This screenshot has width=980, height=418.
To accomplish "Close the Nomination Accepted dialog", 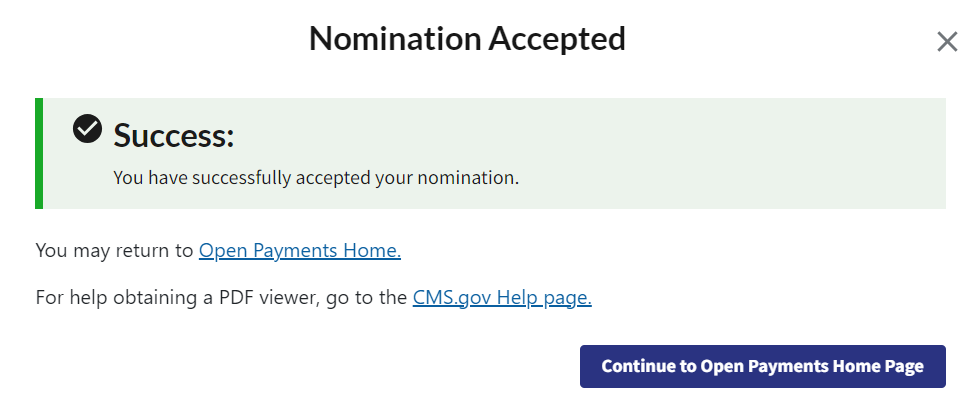I will pos(946,42).
